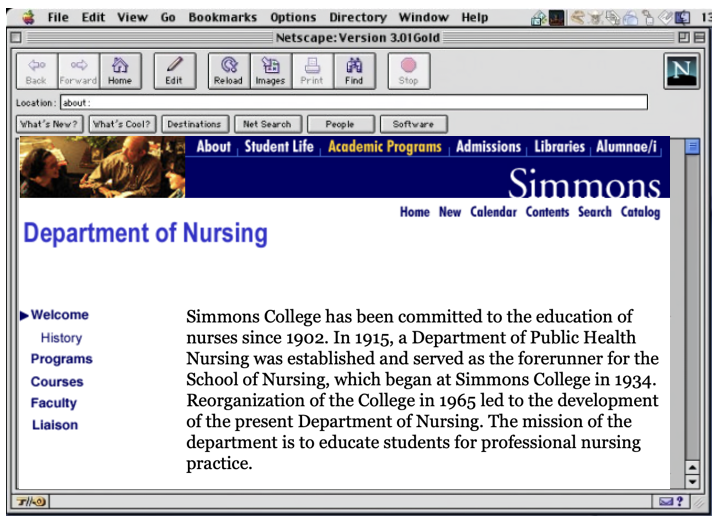Open the Liaison sidebar link
The image size is (716, 518).
(55, 425)
